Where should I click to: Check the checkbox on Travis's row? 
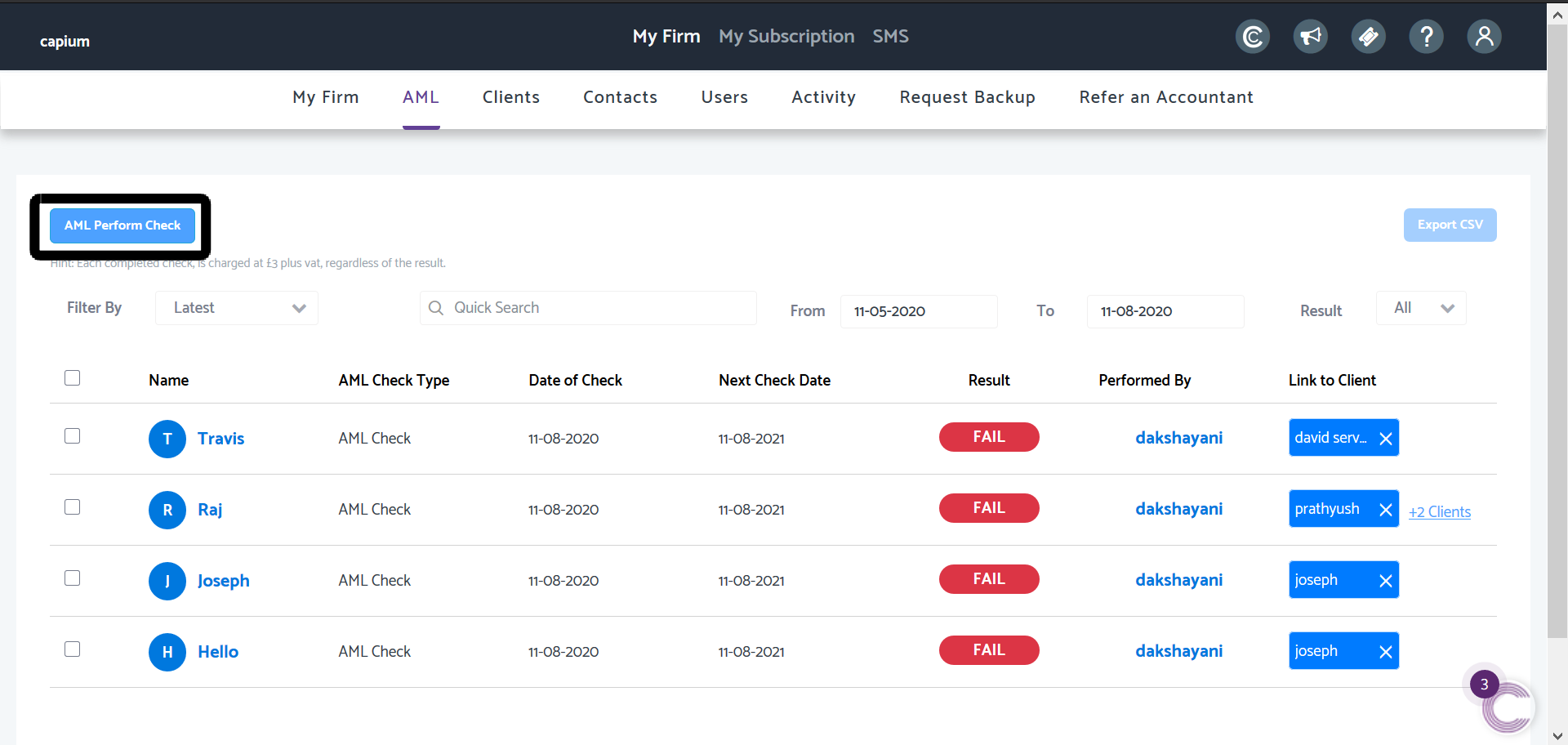click(x=72, y=435)
